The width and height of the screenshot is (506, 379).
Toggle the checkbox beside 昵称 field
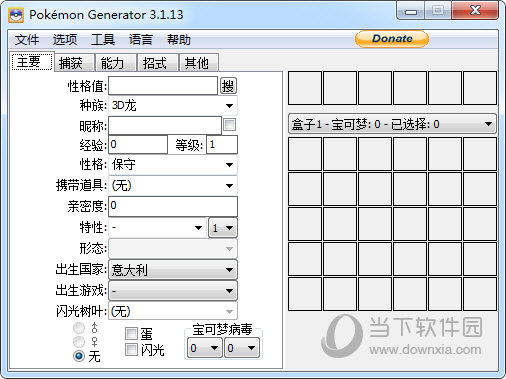(230, 125)
